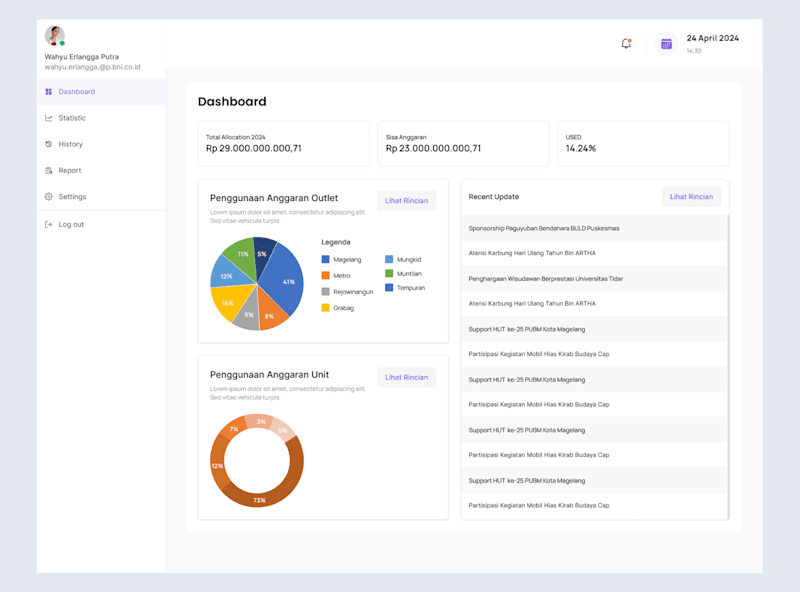This screenshot has height=592, width=800.
Task: Select the 3% donut chart segment
Action: [x=261, y=421]
